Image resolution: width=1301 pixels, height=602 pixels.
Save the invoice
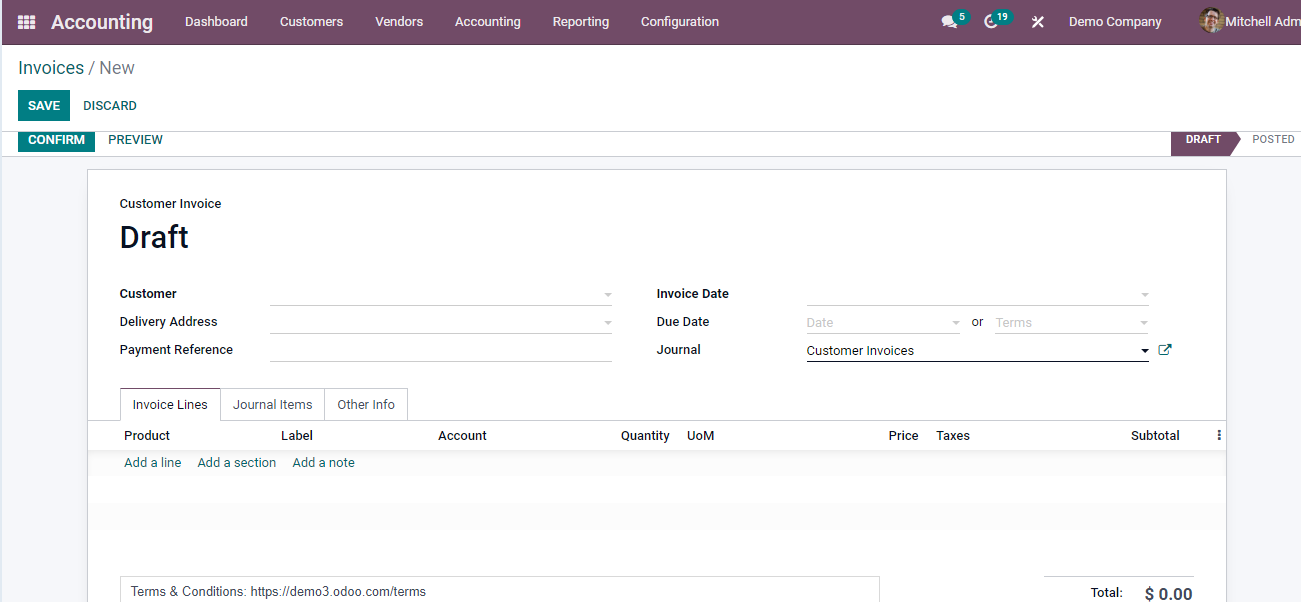(44, 106)
